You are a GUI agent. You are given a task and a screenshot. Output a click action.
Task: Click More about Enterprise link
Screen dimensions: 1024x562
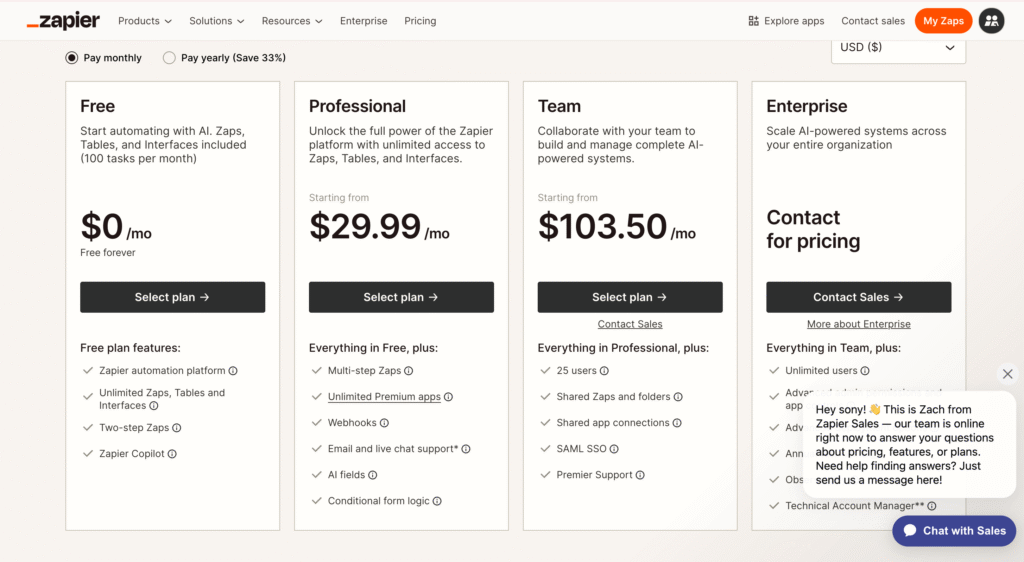coord(858,324)
